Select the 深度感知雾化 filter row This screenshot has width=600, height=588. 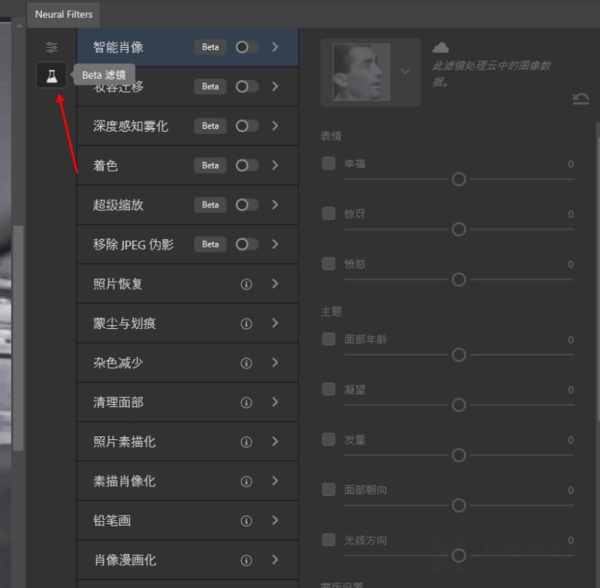(188, 126)
